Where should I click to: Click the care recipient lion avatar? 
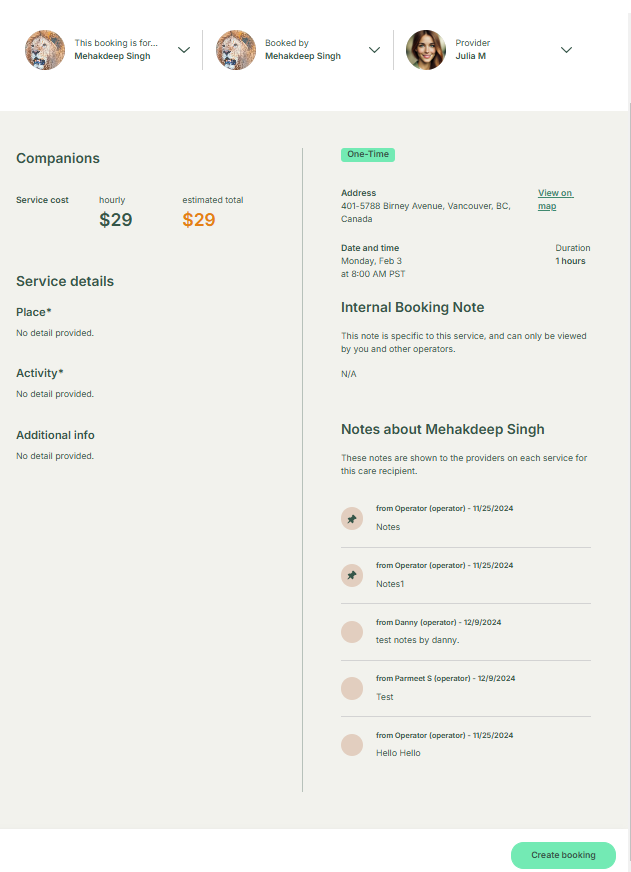coord(45,50)
